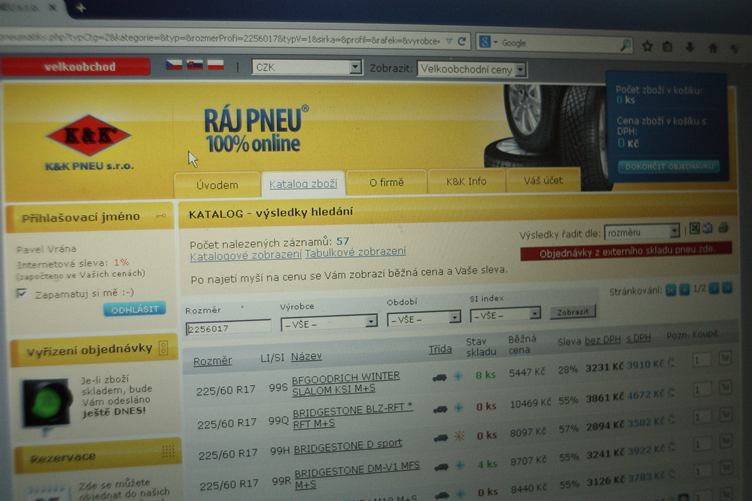Open the O firmě tab
Viewport: 752px width, 501px height.
click(x=387, y=182)
